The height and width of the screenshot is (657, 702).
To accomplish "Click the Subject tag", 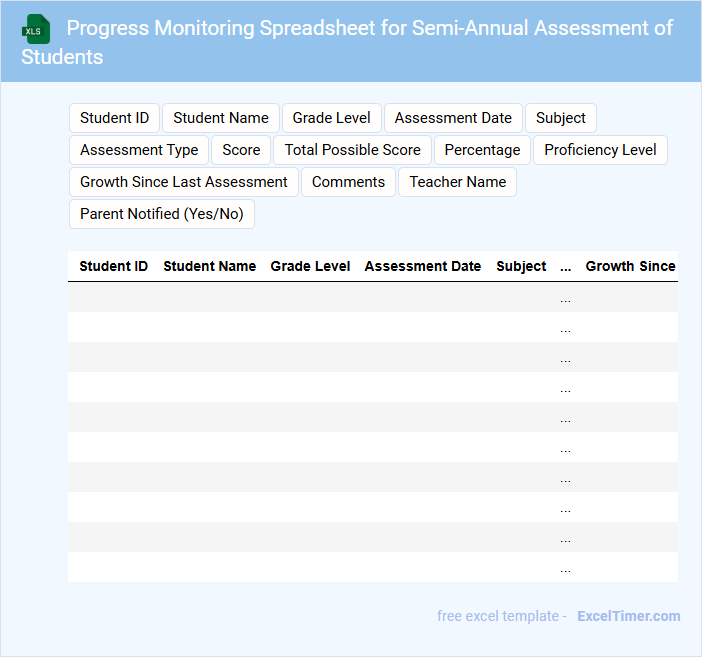I will click(560, 118).
